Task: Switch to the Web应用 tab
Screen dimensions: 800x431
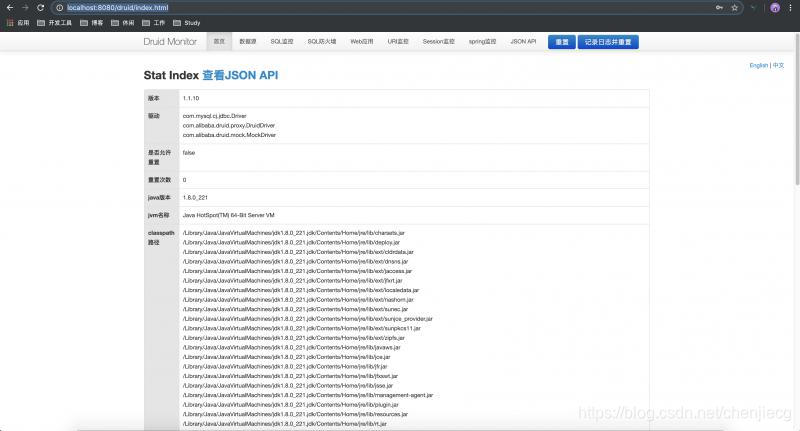Action: point(362,41)
